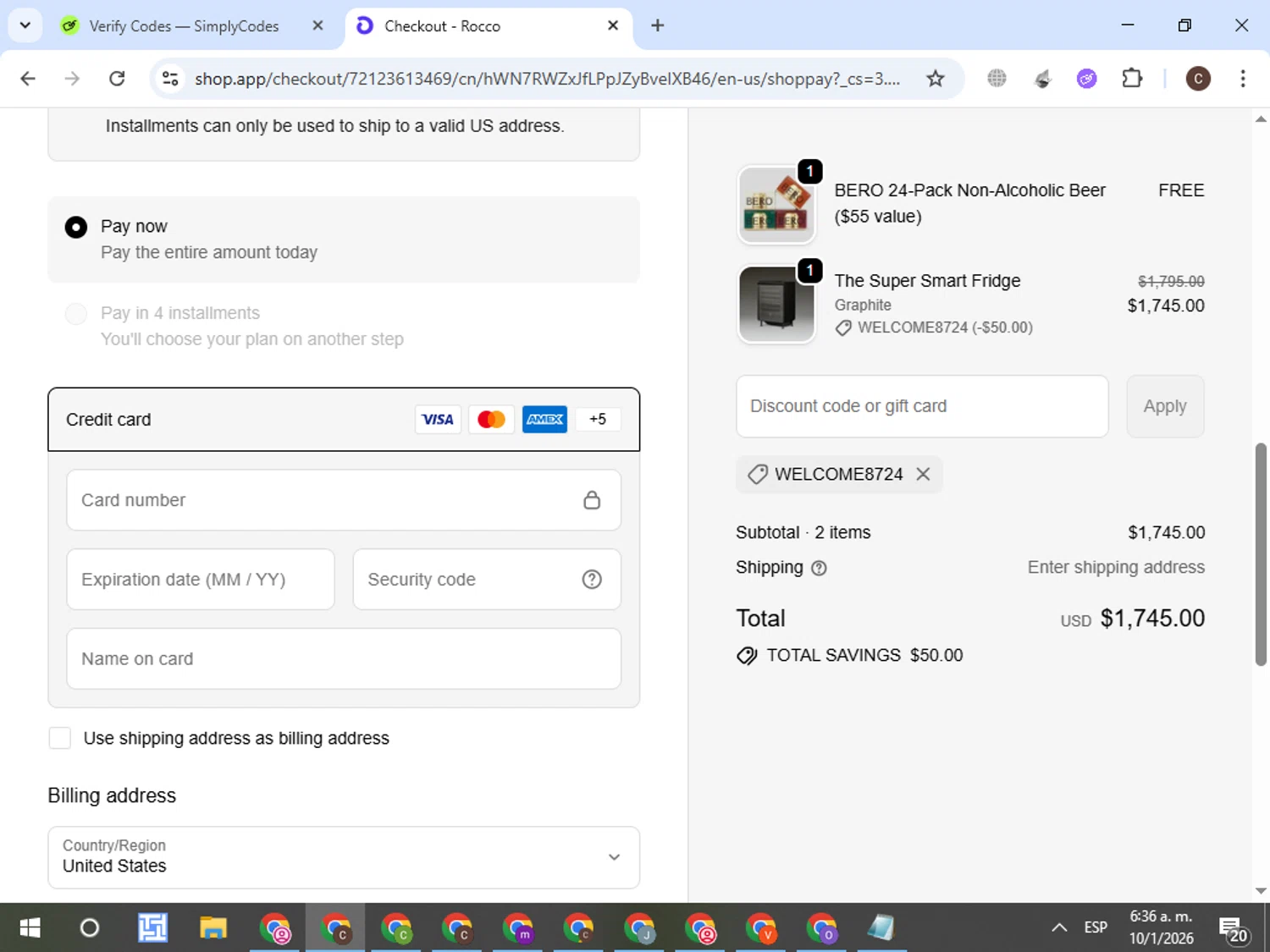Open Cortana search circle on taskbar
The width and height of the screenshot is (1270, 952).
pyautogui.click(x=89, y=928)
